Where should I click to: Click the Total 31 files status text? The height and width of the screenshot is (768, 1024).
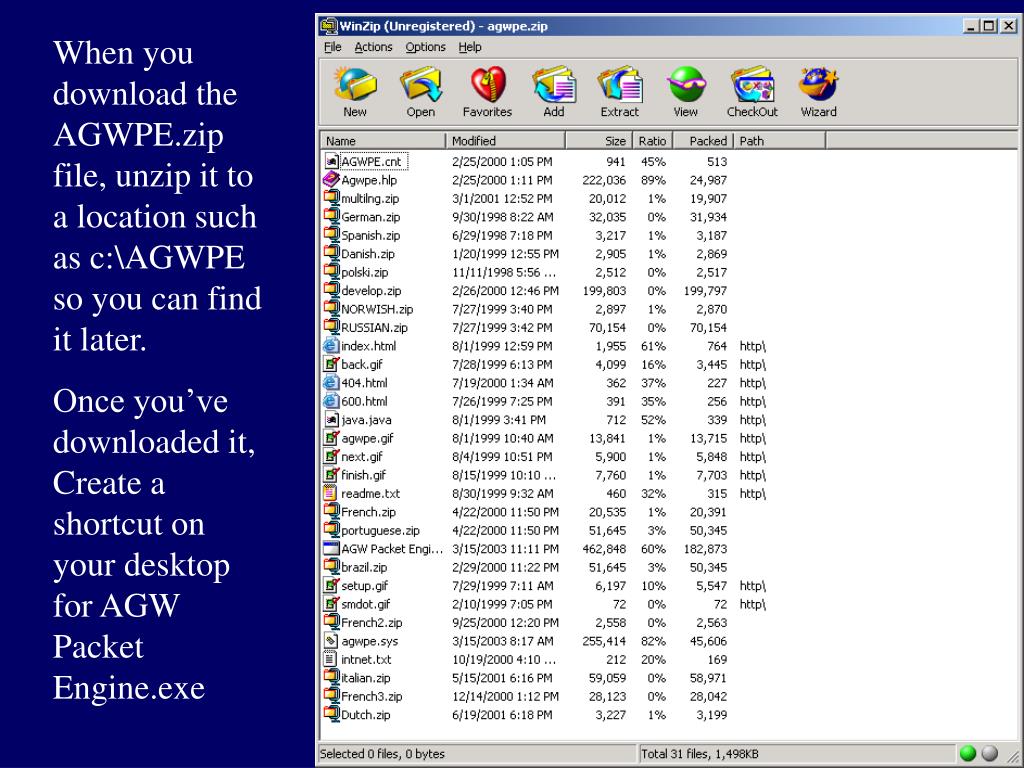(699, 754)
